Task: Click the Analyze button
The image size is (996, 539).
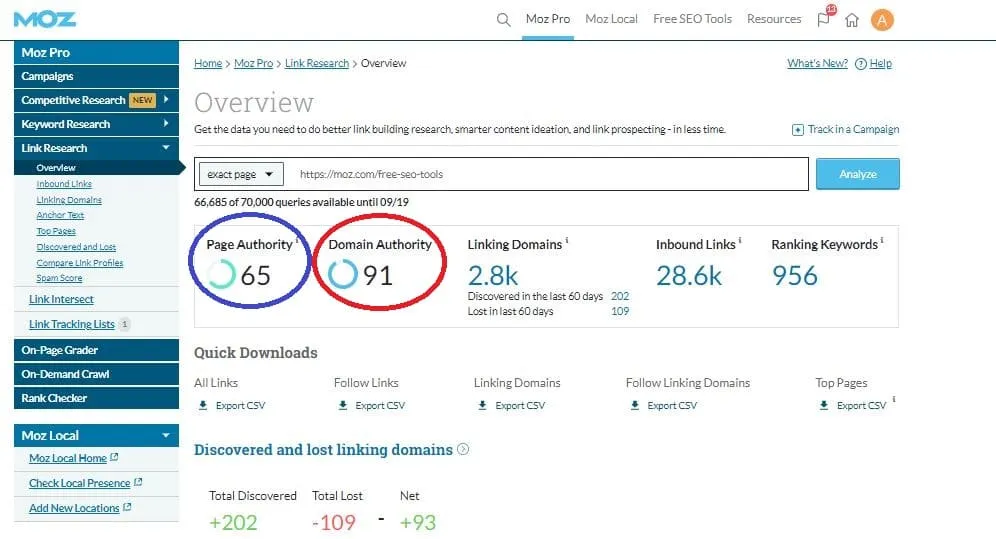Action: pyautogui.click(x=858, y=174)
